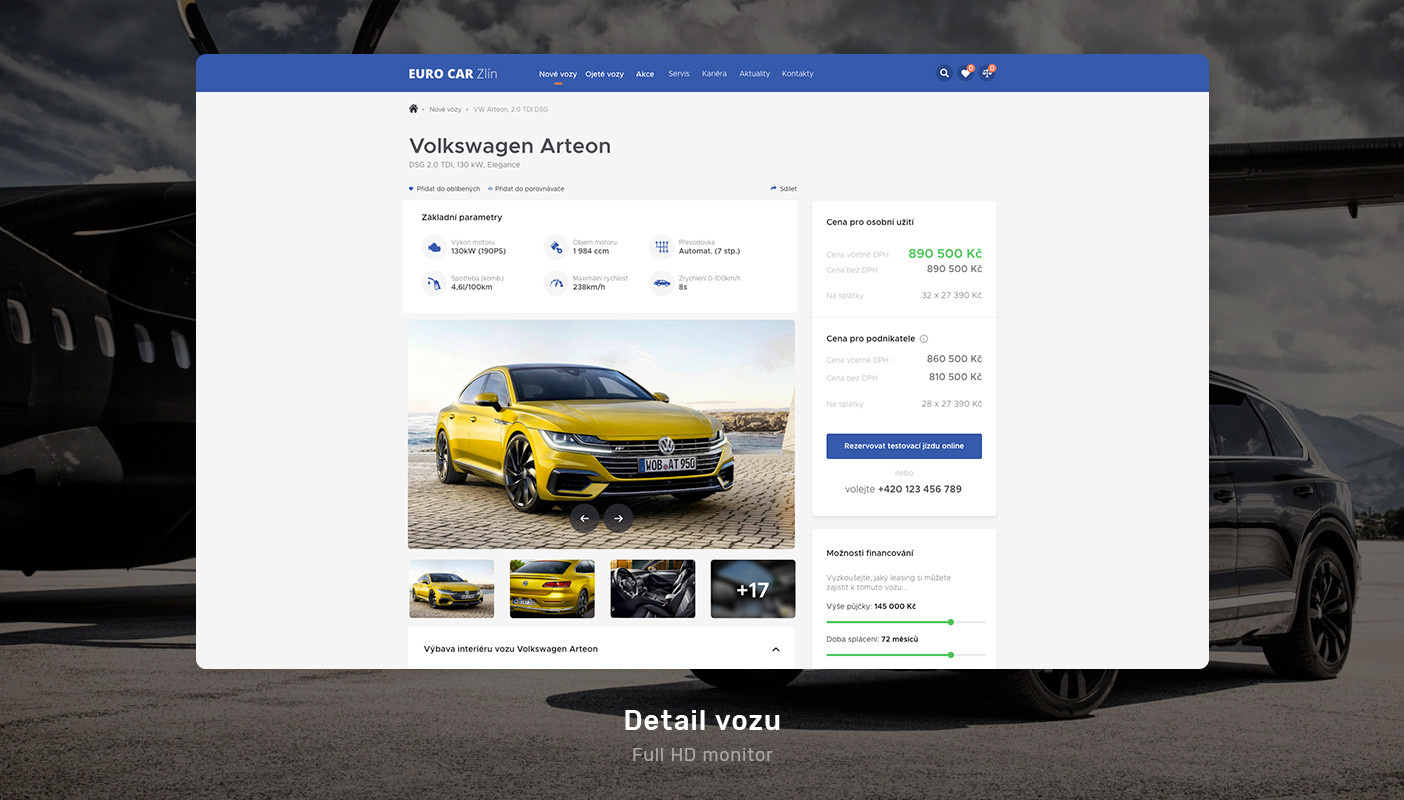This screenshot has height=800, width=1404.
Task: Adjust the Výše půjčky slider handle
Action: point(951,622)
